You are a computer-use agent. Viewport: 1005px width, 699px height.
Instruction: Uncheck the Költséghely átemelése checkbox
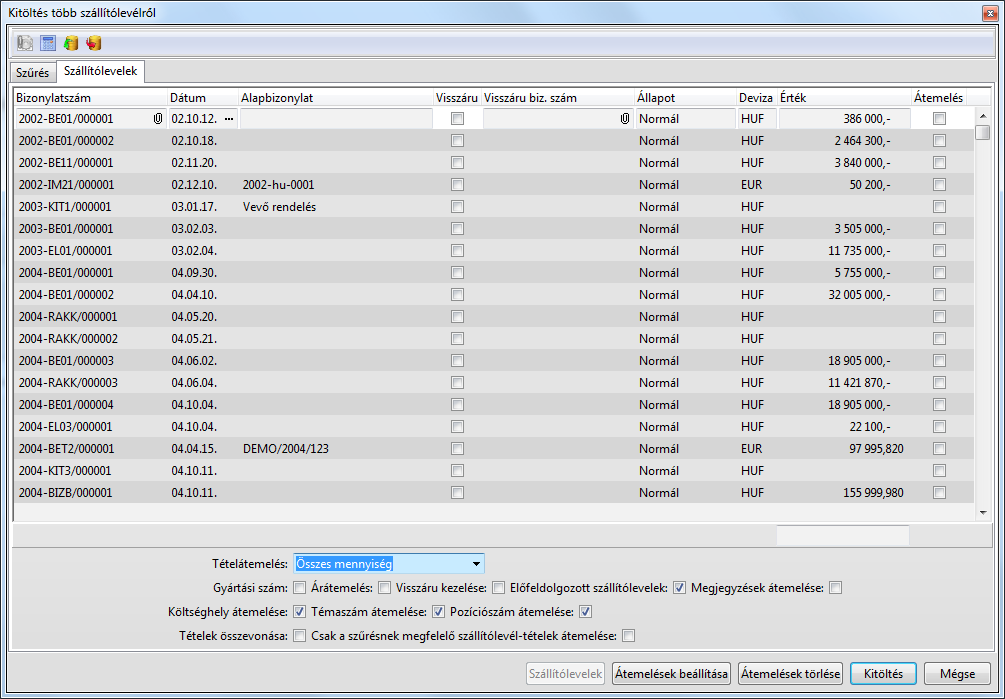(299, 612)
